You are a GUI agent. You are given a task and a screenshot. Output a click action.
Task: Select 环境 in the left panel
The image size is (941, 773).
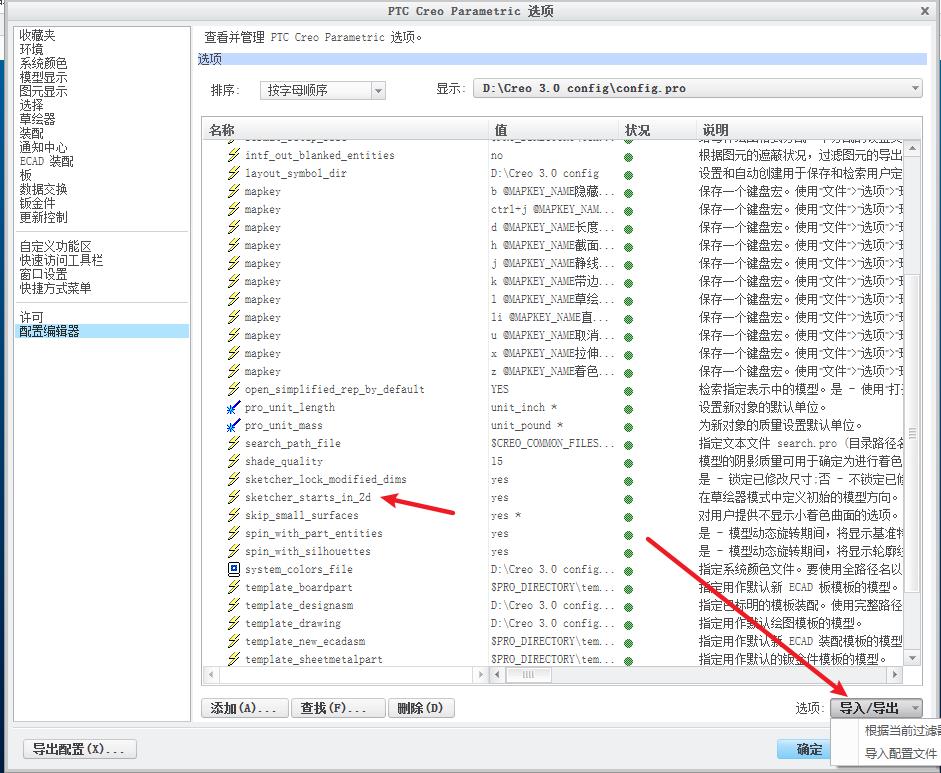[31, 49]
